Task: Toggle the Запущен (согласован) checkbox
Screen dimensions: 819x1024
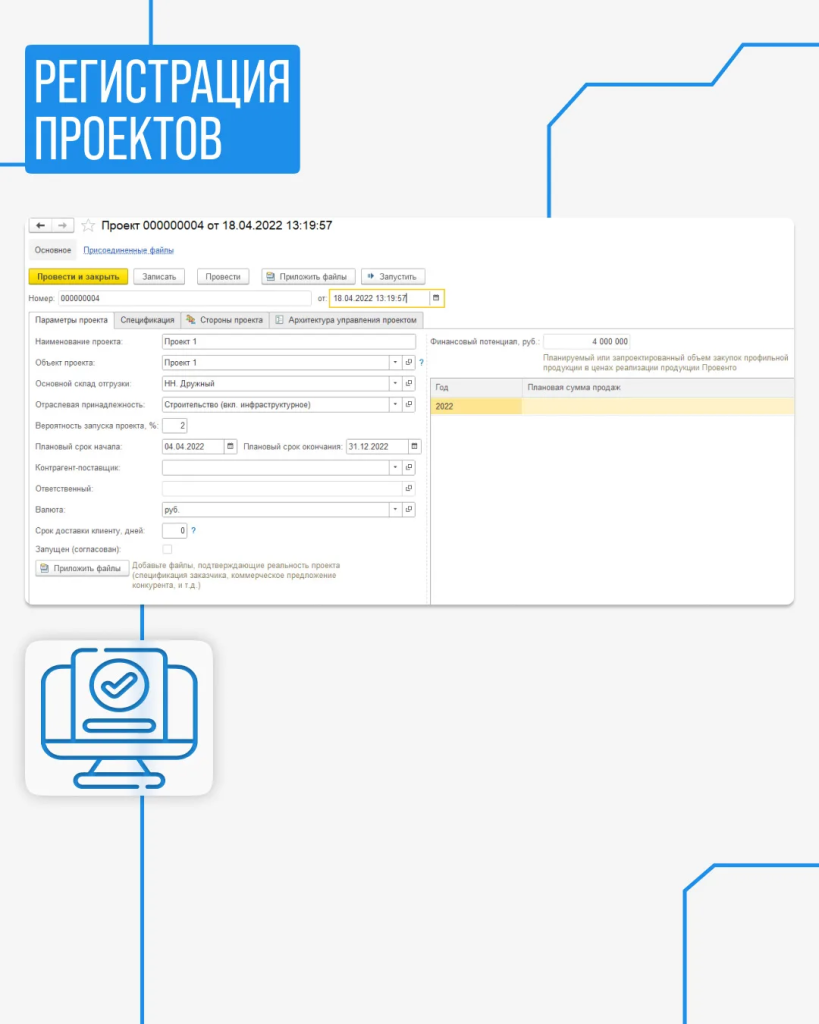Action: [x=167, y=549]
